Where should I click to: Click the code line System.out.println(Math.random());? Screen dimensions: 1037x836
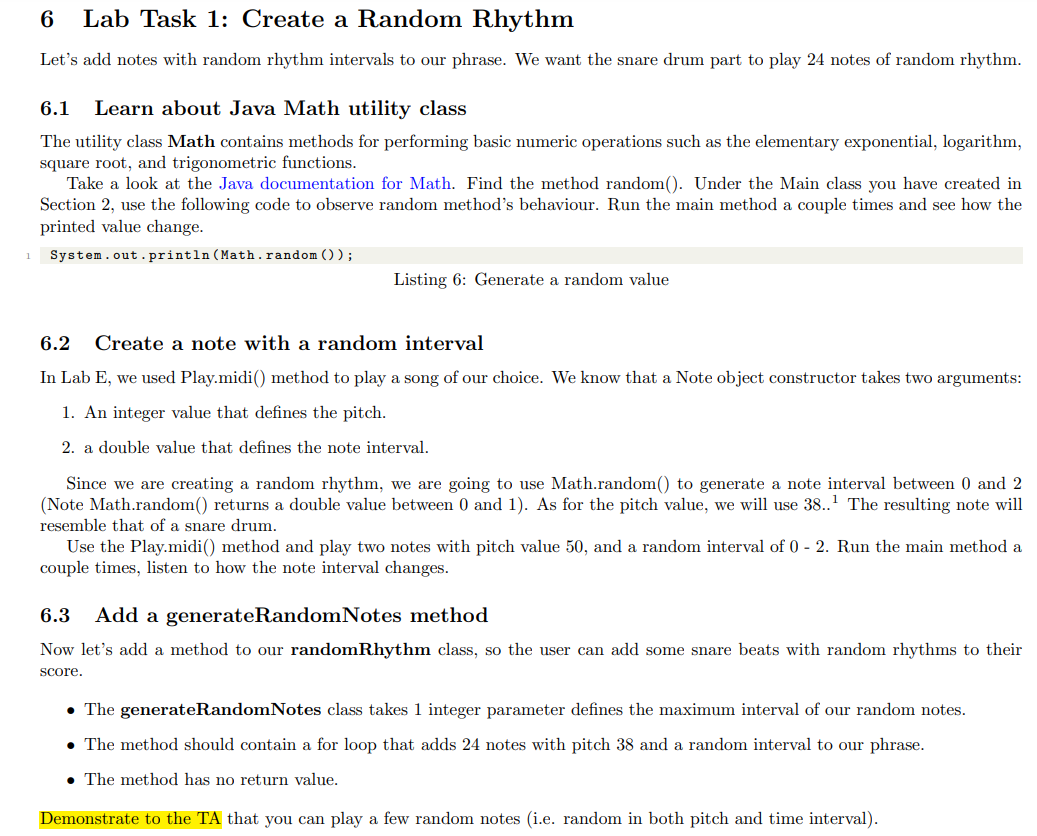pyautogui.click(x=202, y=255)
